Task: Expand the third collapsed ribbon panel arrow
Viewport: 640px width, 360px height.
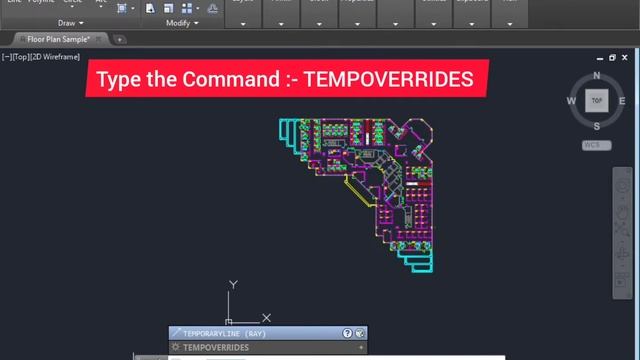Action: 319,24
